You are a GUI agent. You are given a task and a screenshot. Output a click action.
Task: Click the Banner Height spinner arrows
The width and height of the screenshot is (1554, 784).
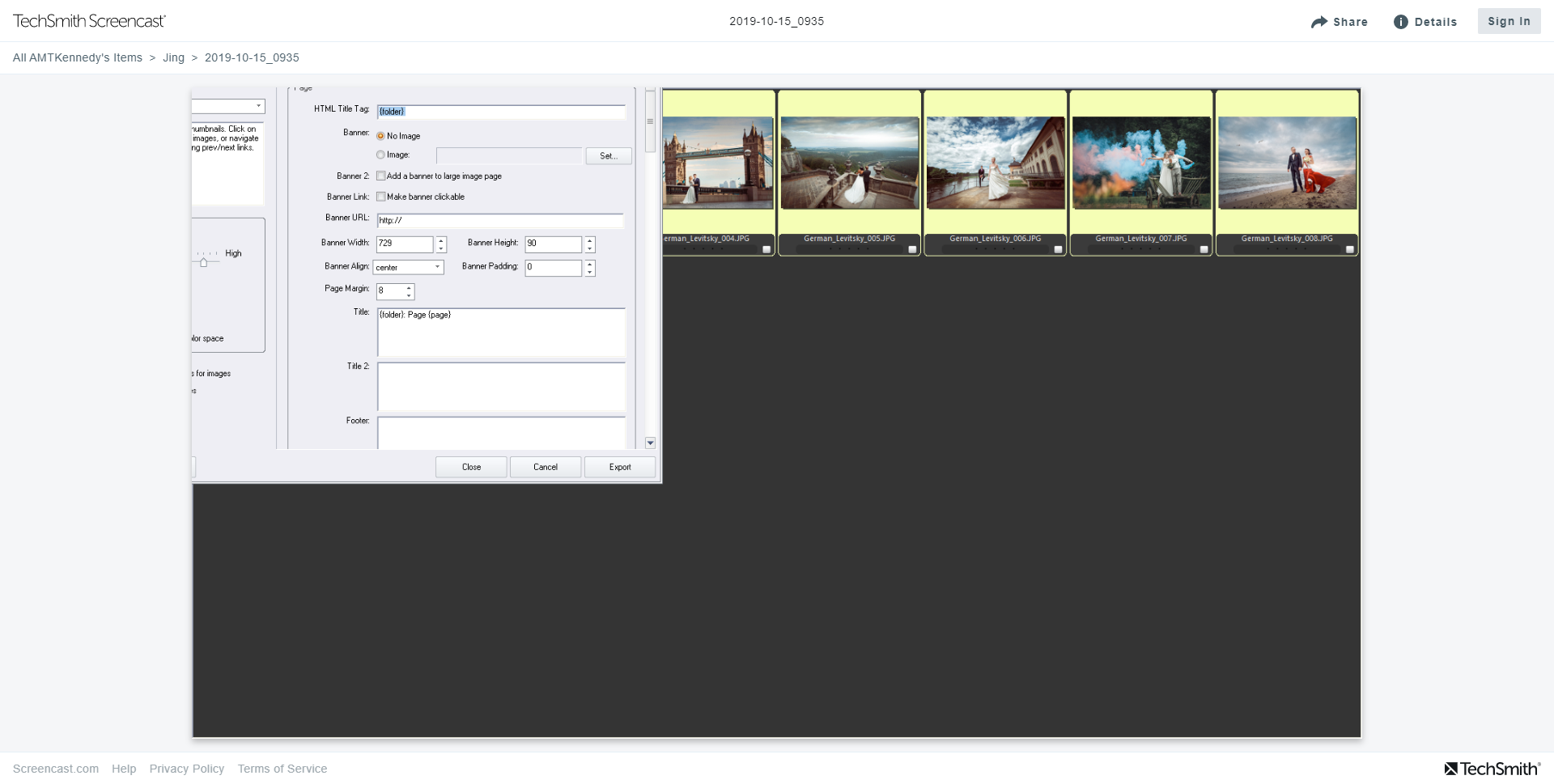(x=590, y=244)
